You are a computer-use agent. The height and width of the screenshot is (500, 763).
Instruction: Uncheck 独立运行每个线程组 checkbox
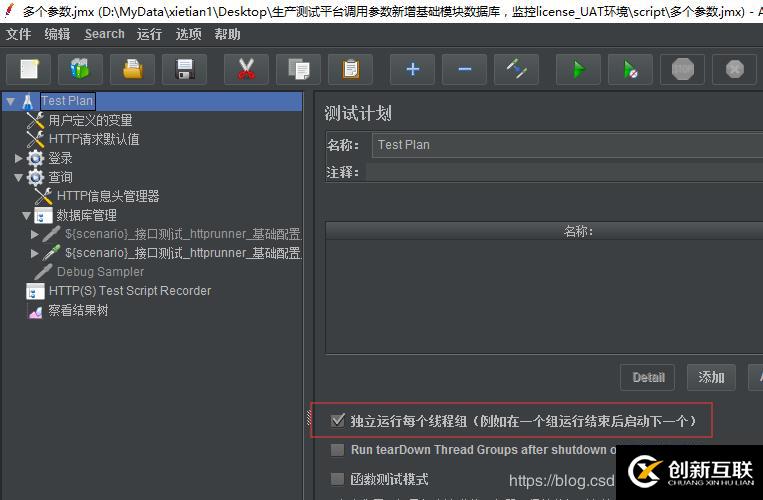pyautogui.click(x=337, y=420)
